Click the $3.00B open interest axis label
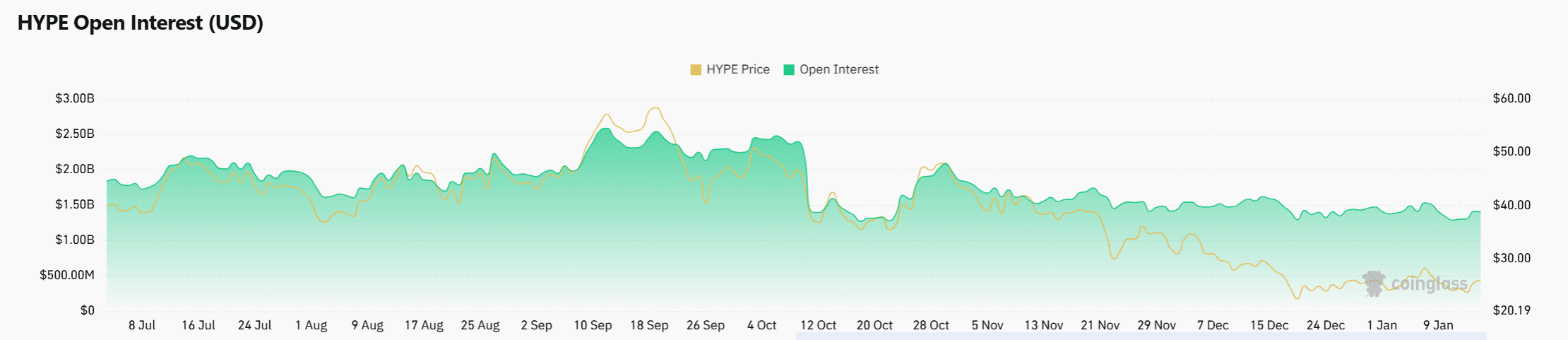1568x340 pixels. click(75, 98)
